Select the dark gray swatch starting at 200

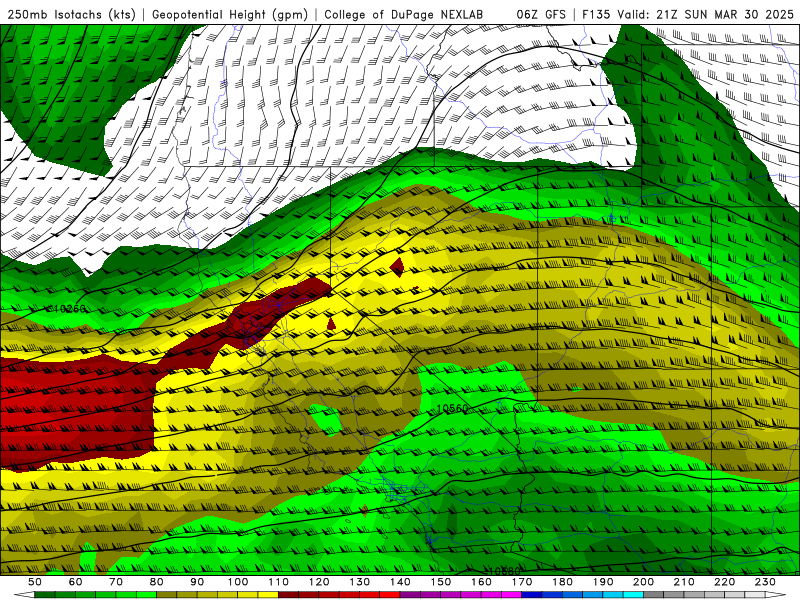click(654, 595)
